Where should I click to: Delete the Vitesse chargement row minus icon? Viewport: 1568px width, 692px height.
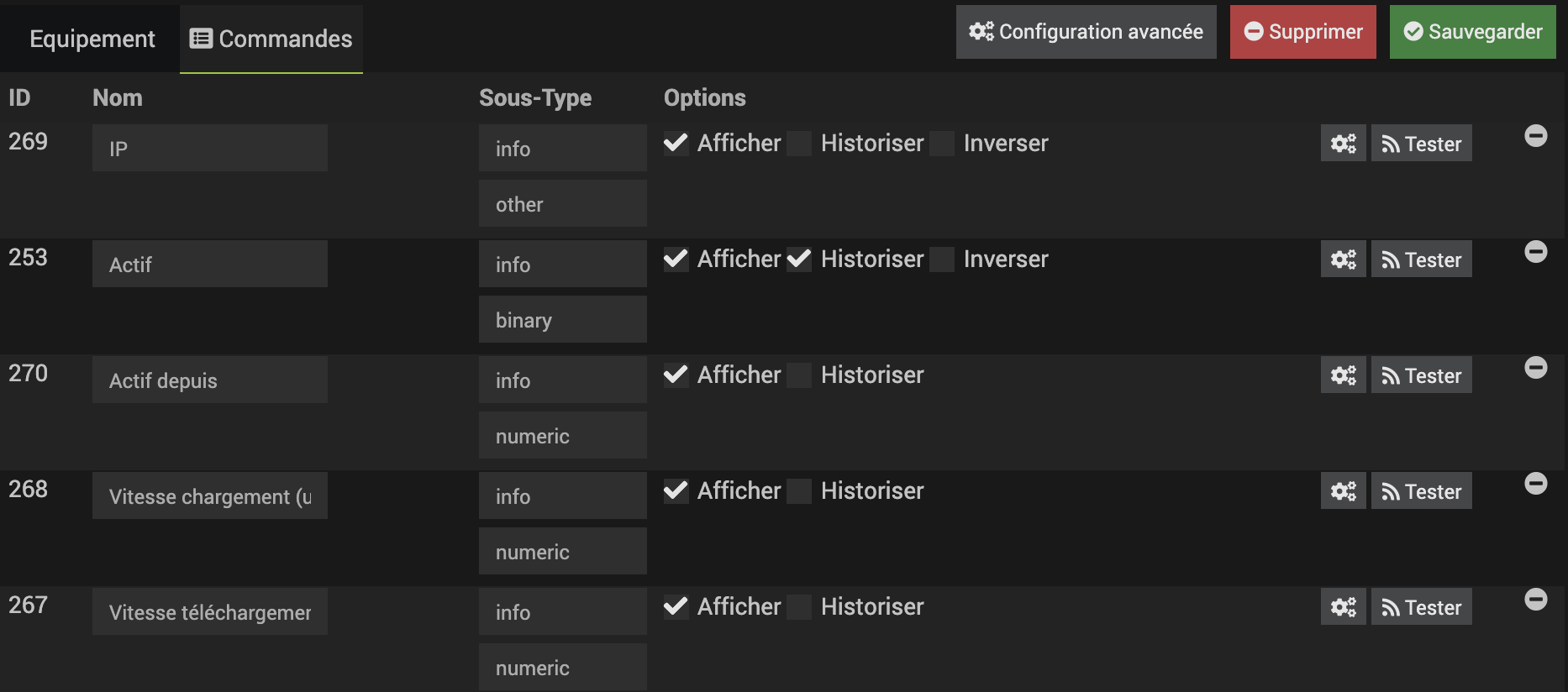1535,484
